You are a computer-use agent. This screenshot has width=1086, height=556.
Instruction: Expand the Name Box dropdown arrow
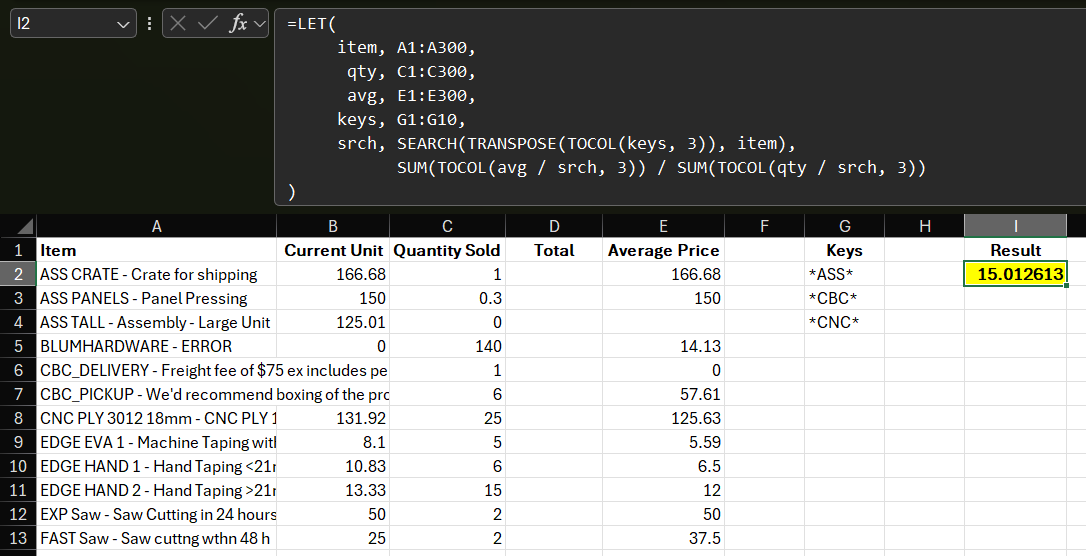click(123, 24)
